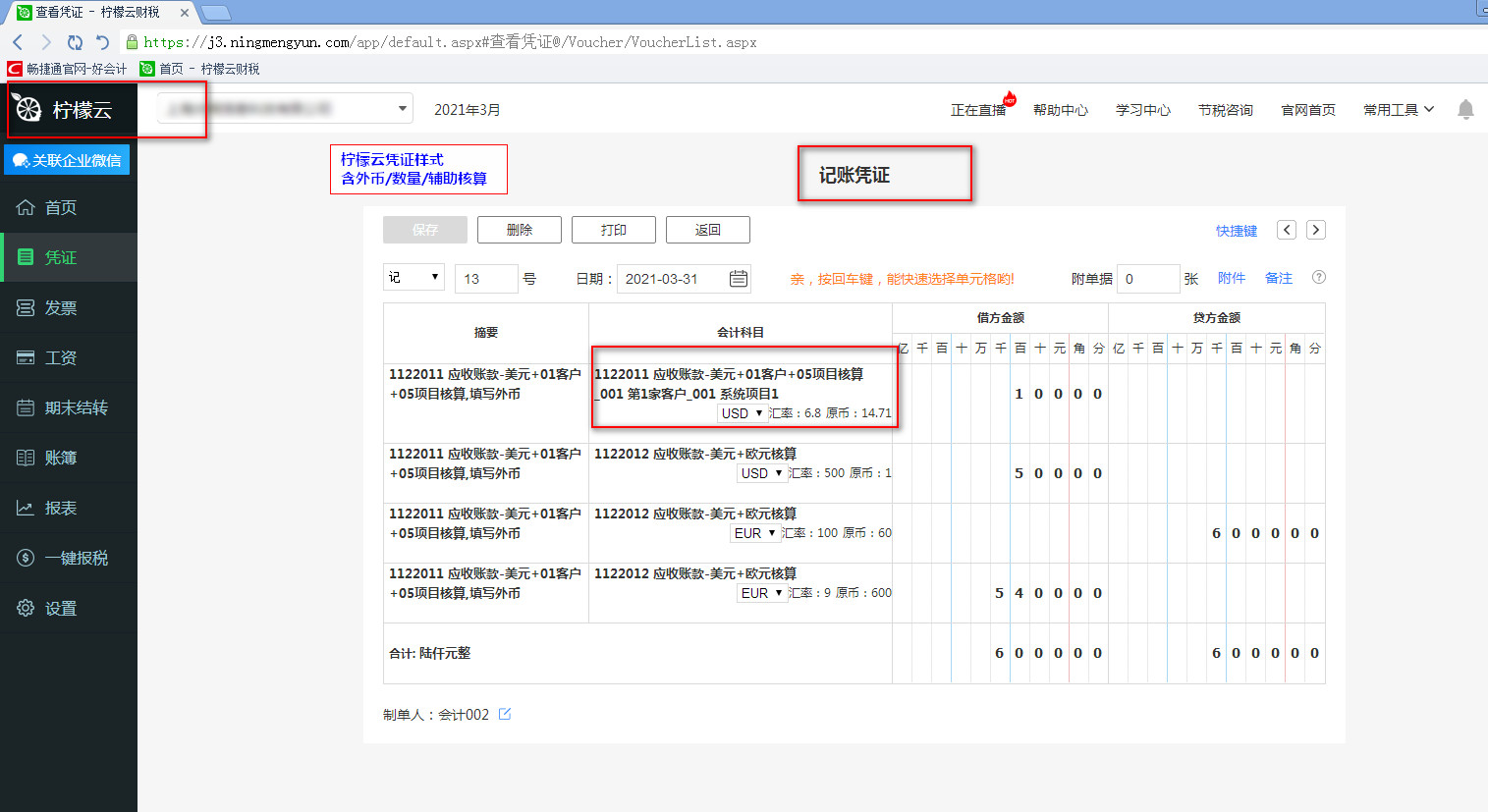This screenshot has height=812, width=1488.
Task: Reload page with browser refresh icon
Action: coord(75,42)
